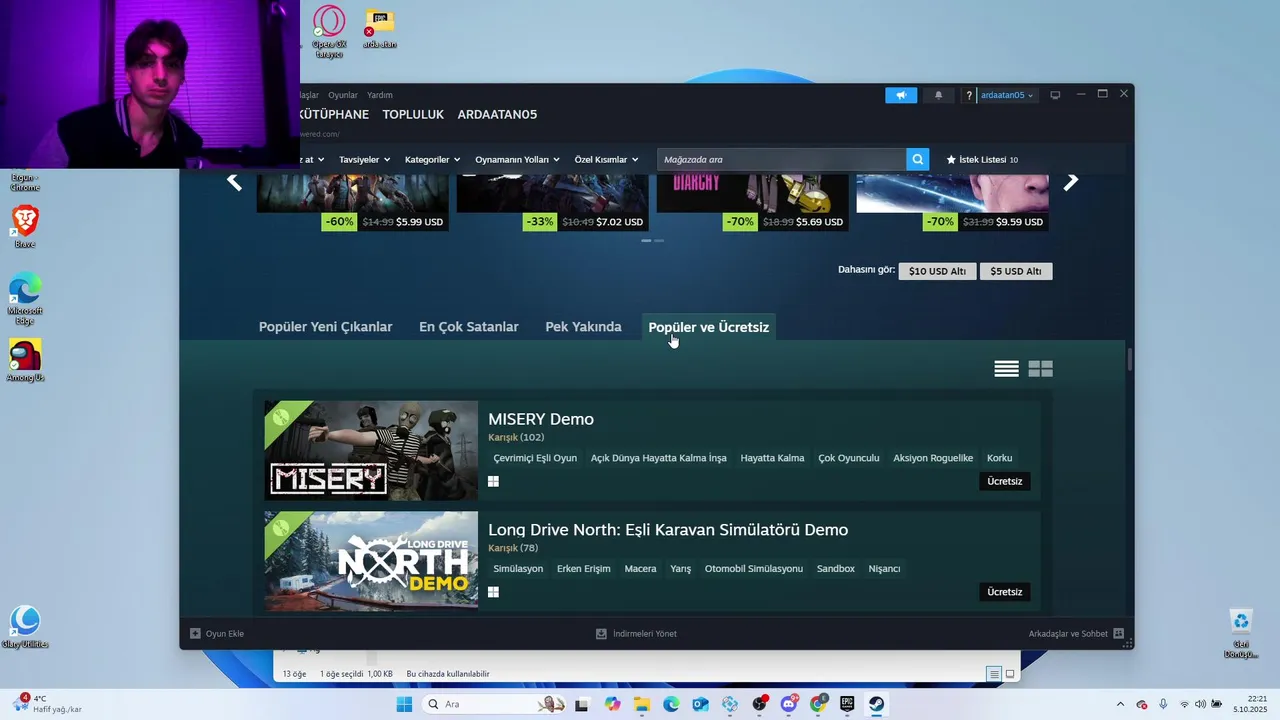Open Among Us desktop shortcut
This screenshot has height=720, width=1280.
point(25,360)
